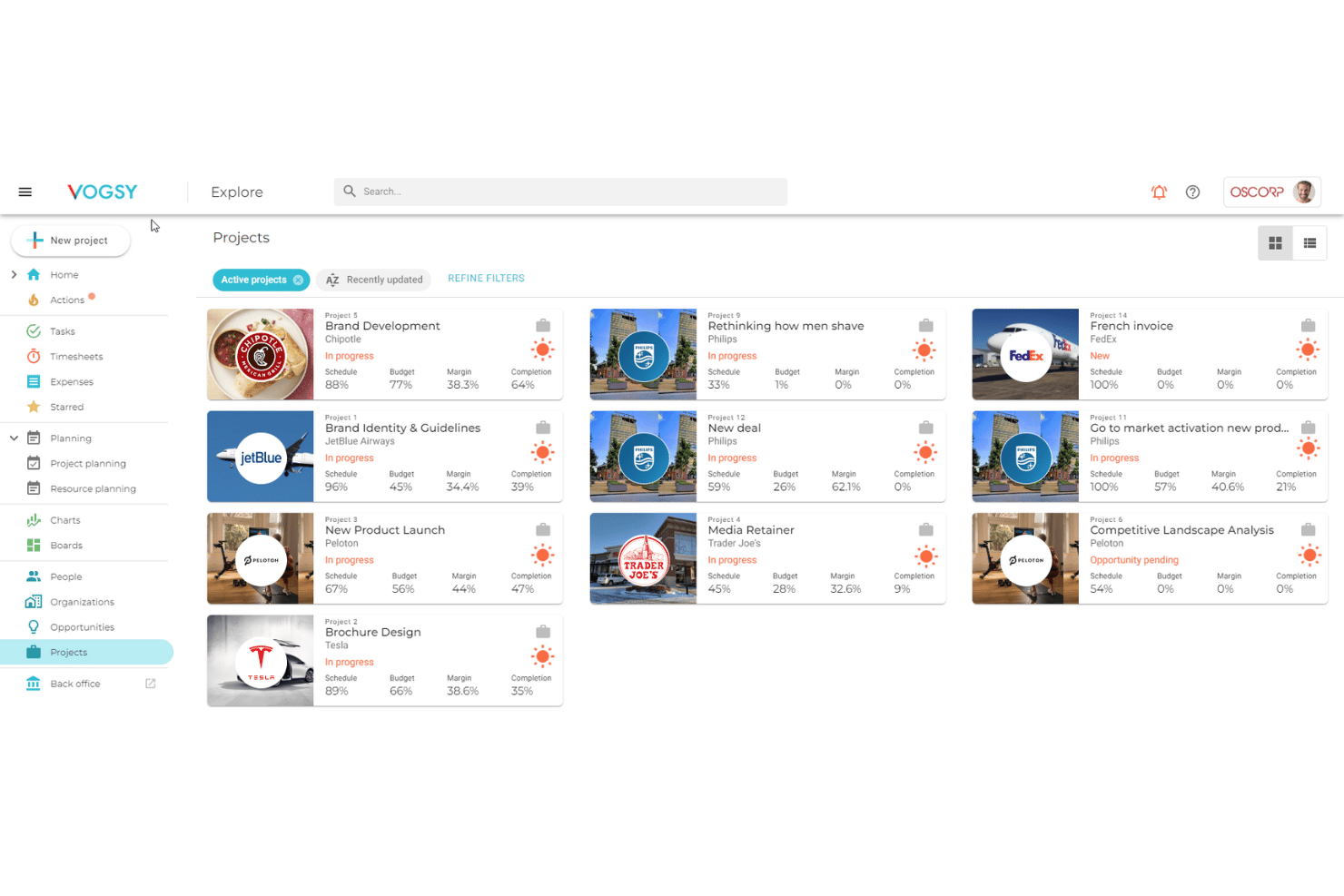Click the Opportunities lightbulb icon
This screenshot has width=1344, height=896.
[x=34, y=627]
